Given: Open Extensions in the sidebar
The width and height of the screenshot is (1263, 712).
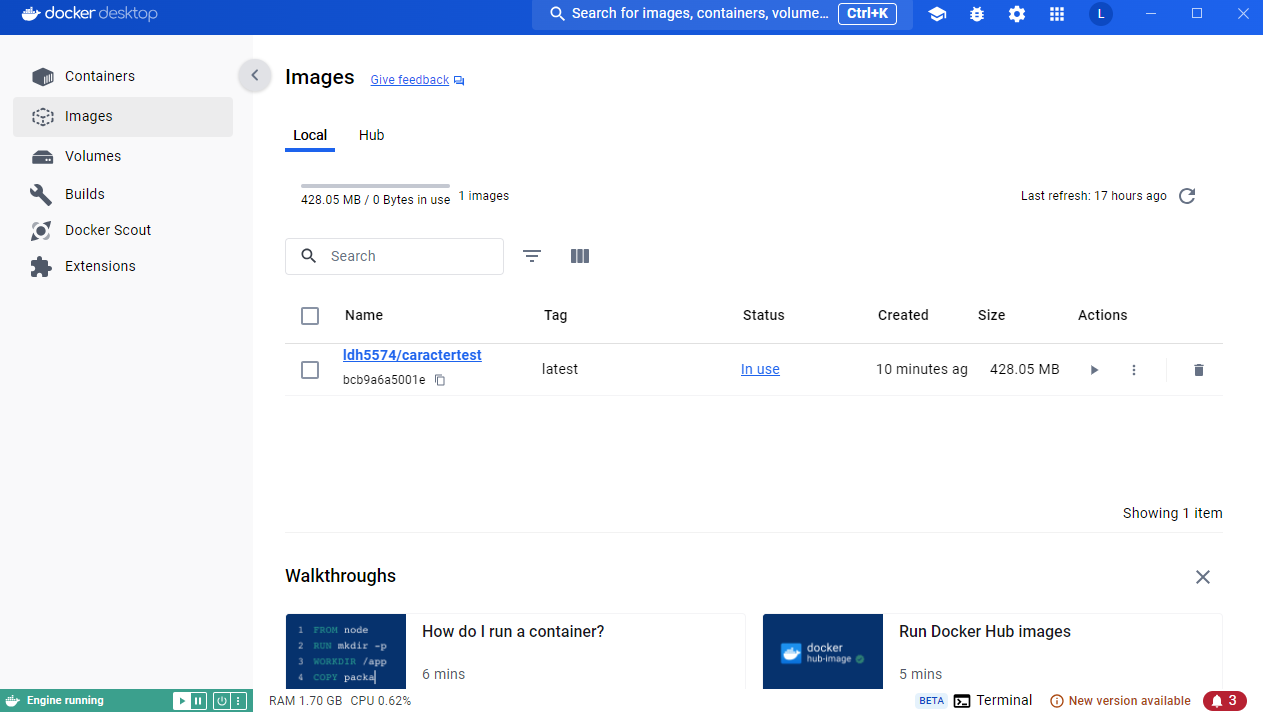Looking at the screenshot, I should (x=123, y=266).
